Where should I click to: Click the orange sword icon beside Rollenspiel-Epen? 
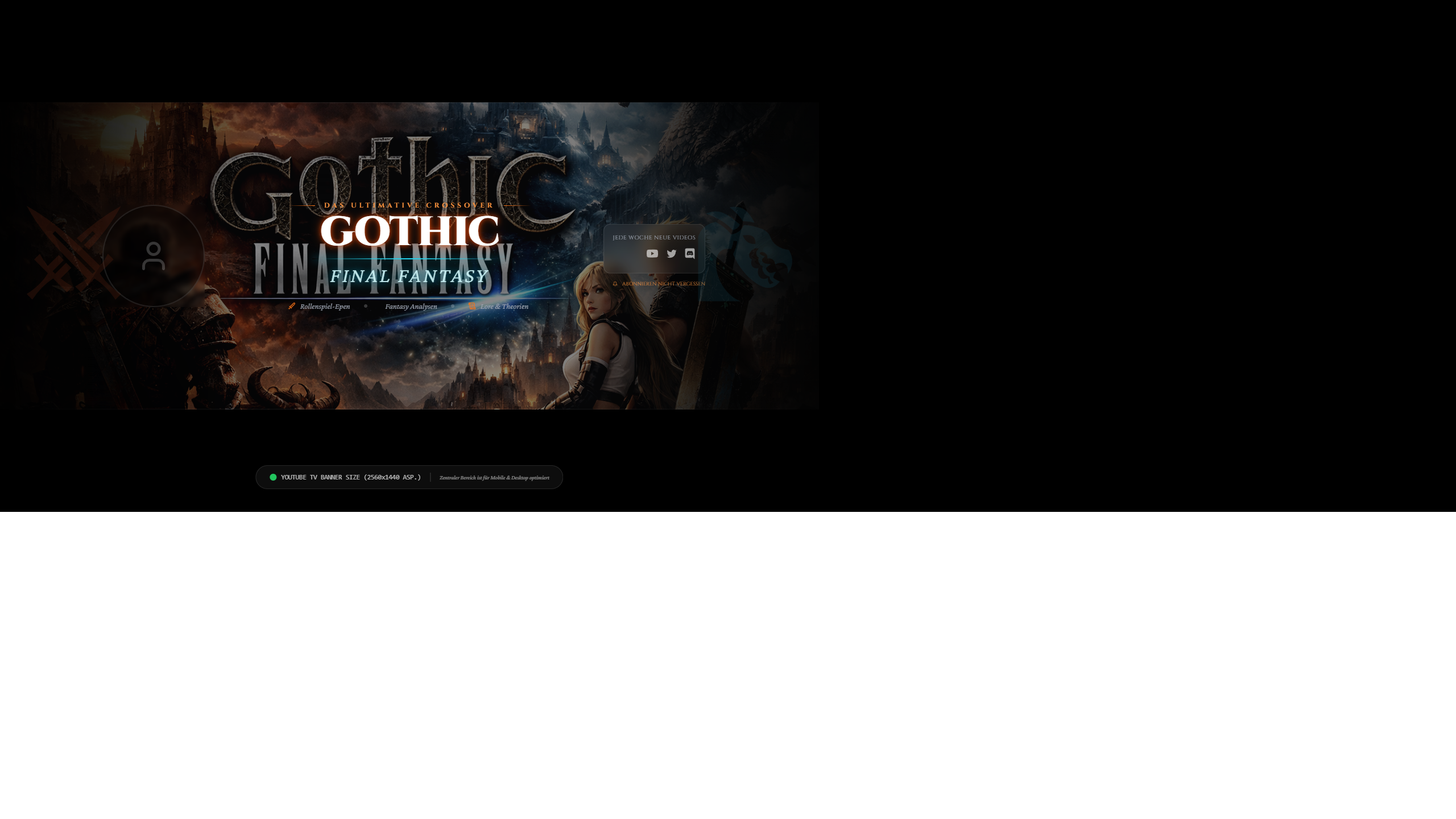click(x=292, y=306)
